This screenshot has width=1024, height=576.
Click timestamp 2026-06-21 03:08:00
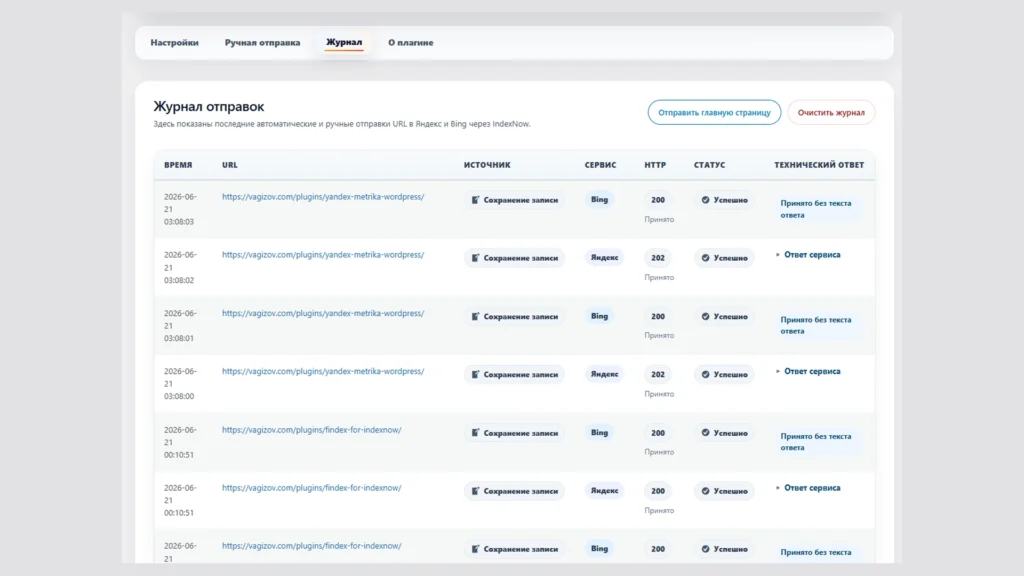click(180, 383)
